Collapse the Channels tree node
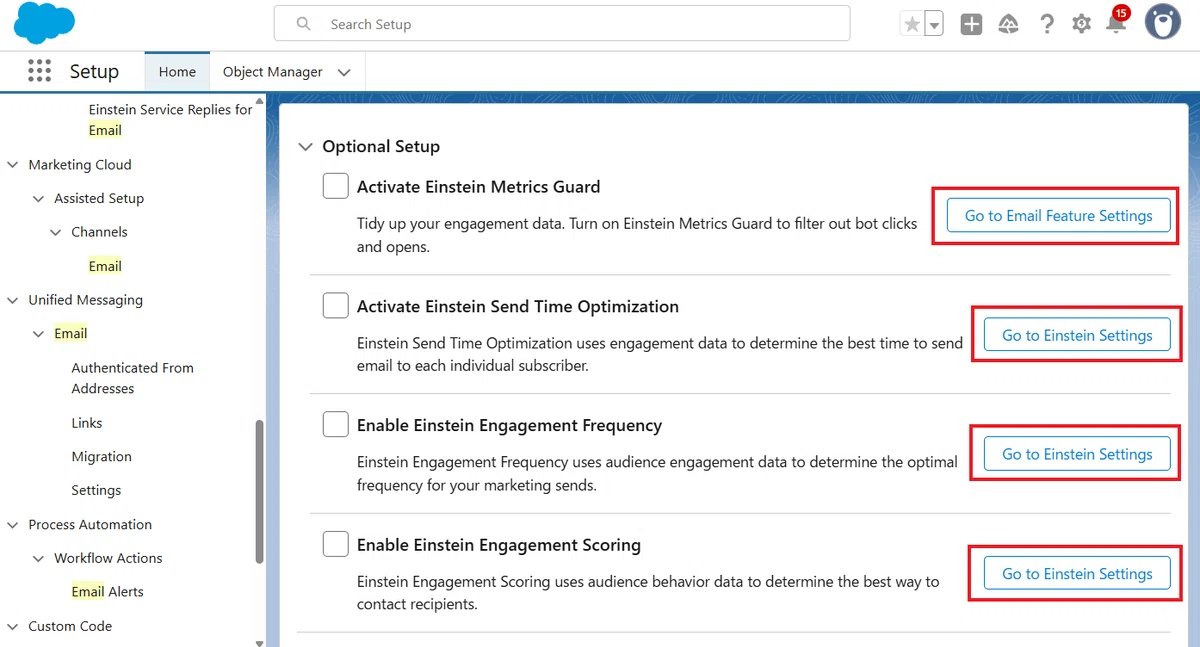The width and height of the screenshot is (1200, 647). point(56,232)
